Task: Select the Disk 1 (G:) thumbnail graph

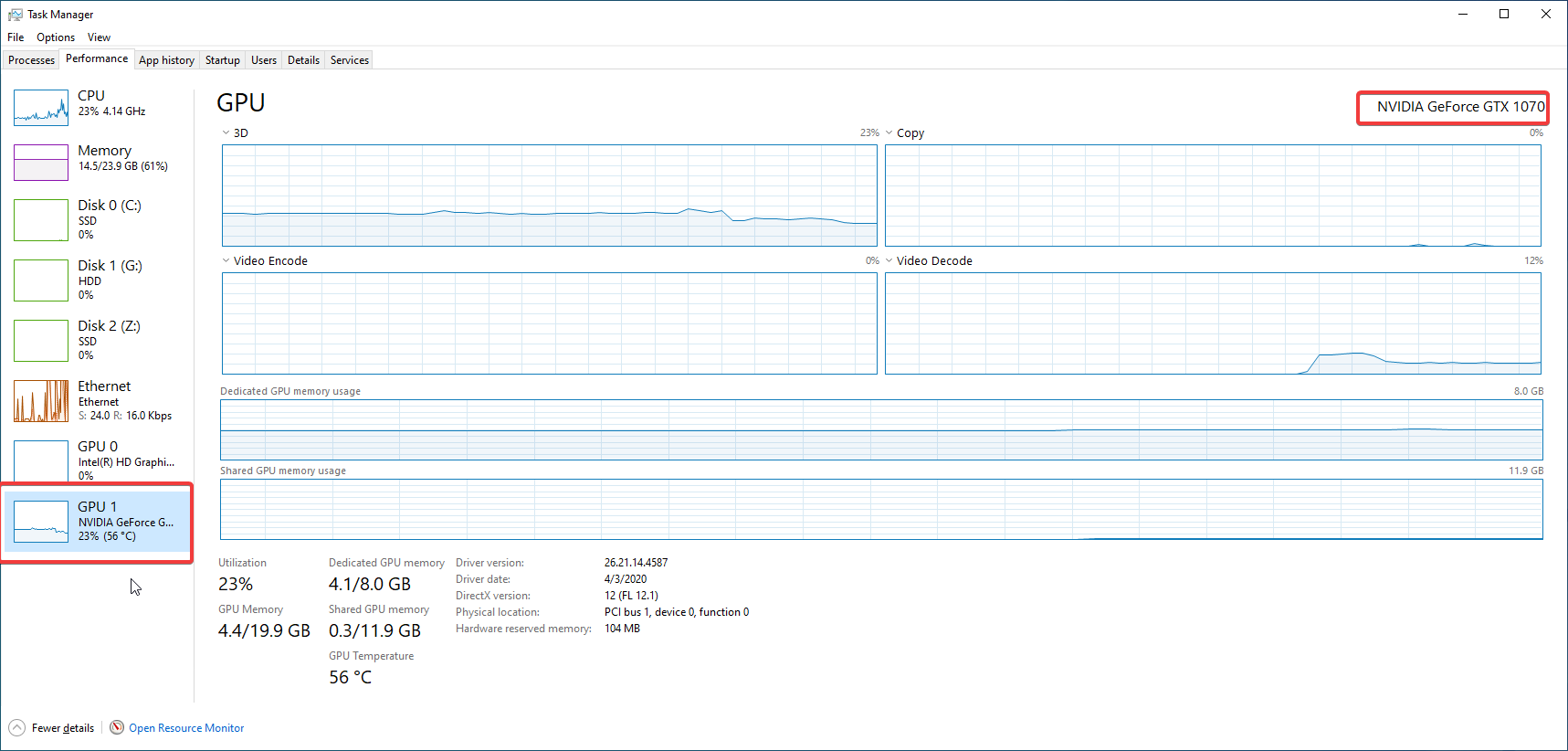Action: [41, 280]
